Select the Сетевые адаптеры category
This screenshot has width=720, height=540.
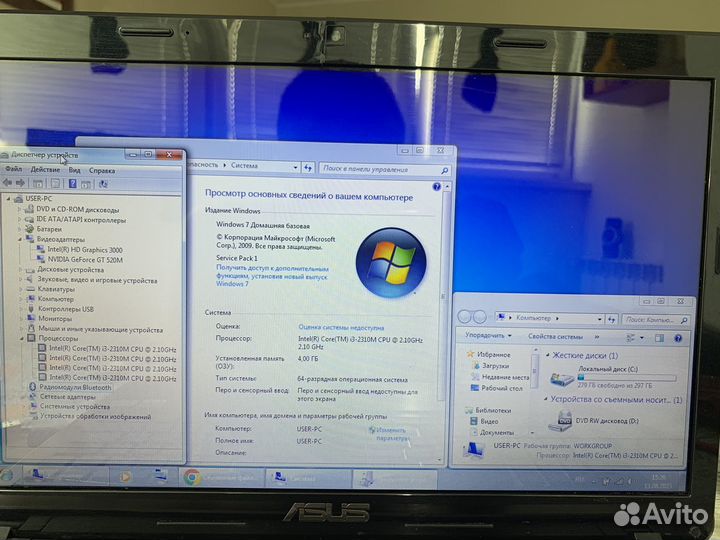[x=68, y=397]
